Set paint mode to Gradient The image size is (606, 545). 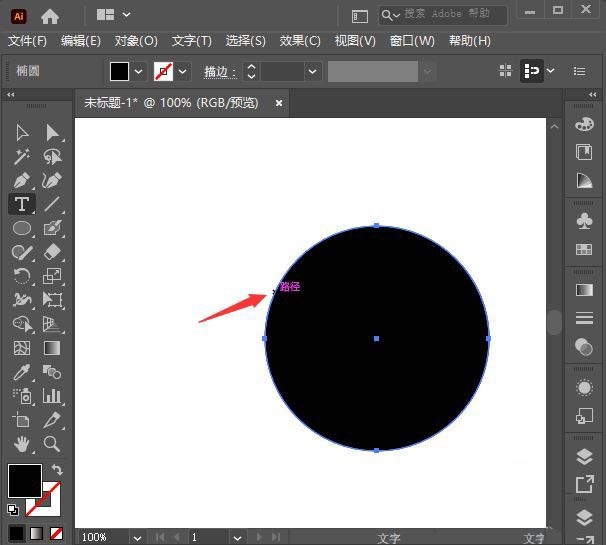click(36, 533)
